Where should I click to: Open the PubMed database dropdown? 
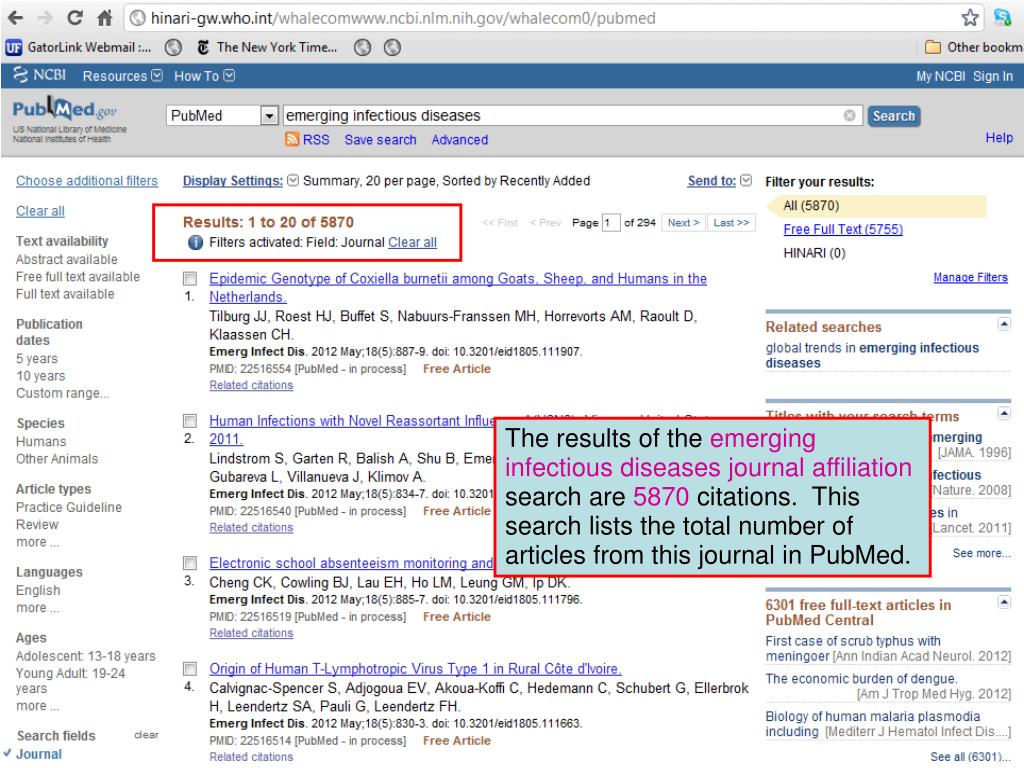267,116
